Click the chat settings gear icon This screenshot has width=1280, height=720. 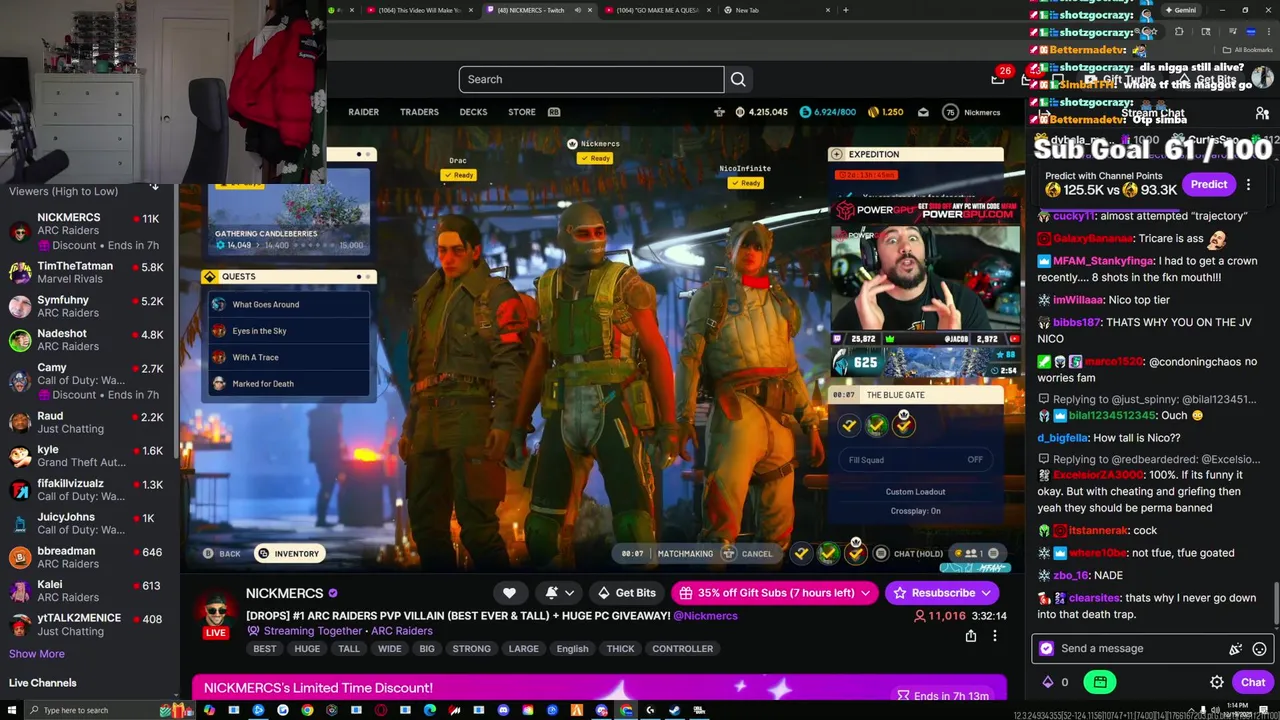(1217, 682)
